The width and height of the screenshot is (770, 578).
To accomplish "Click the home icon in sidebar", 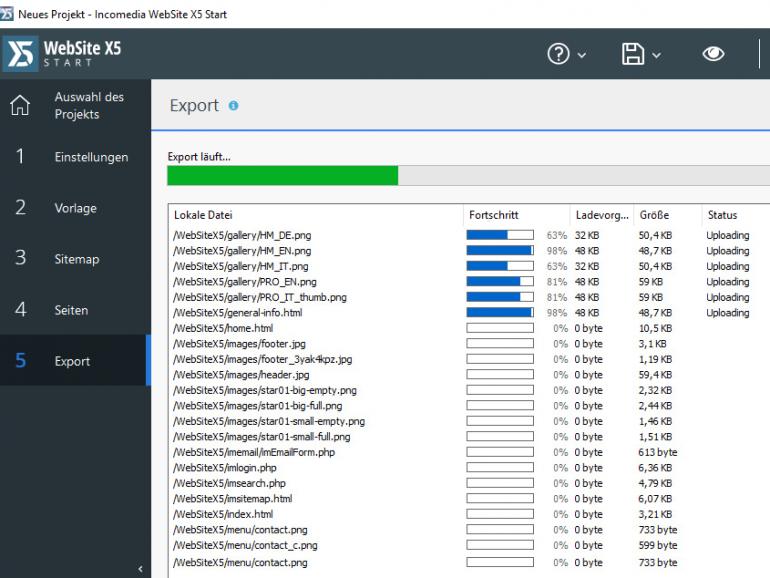I will 20,105.
